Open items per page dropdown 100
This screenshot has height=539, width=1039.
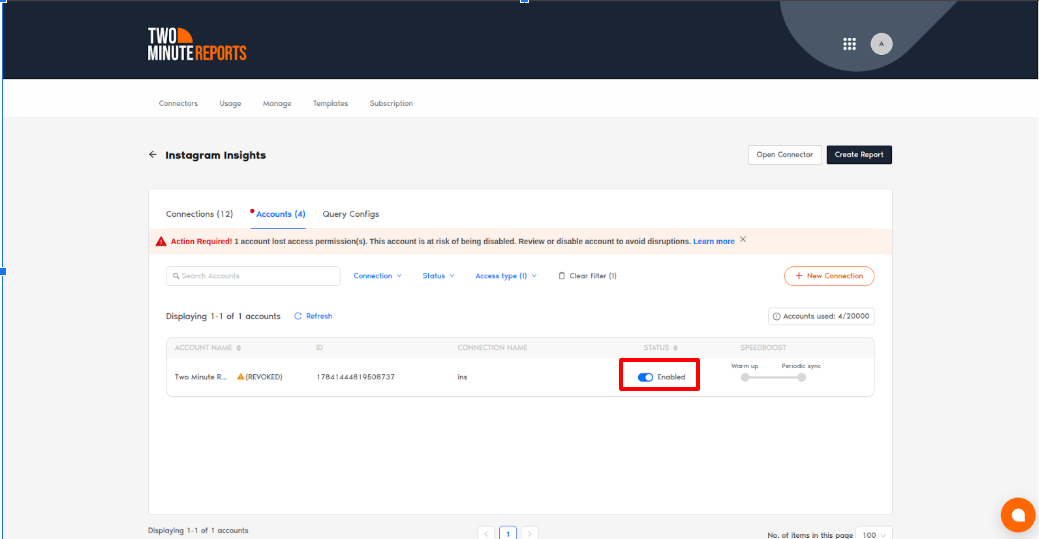(874, 534)
